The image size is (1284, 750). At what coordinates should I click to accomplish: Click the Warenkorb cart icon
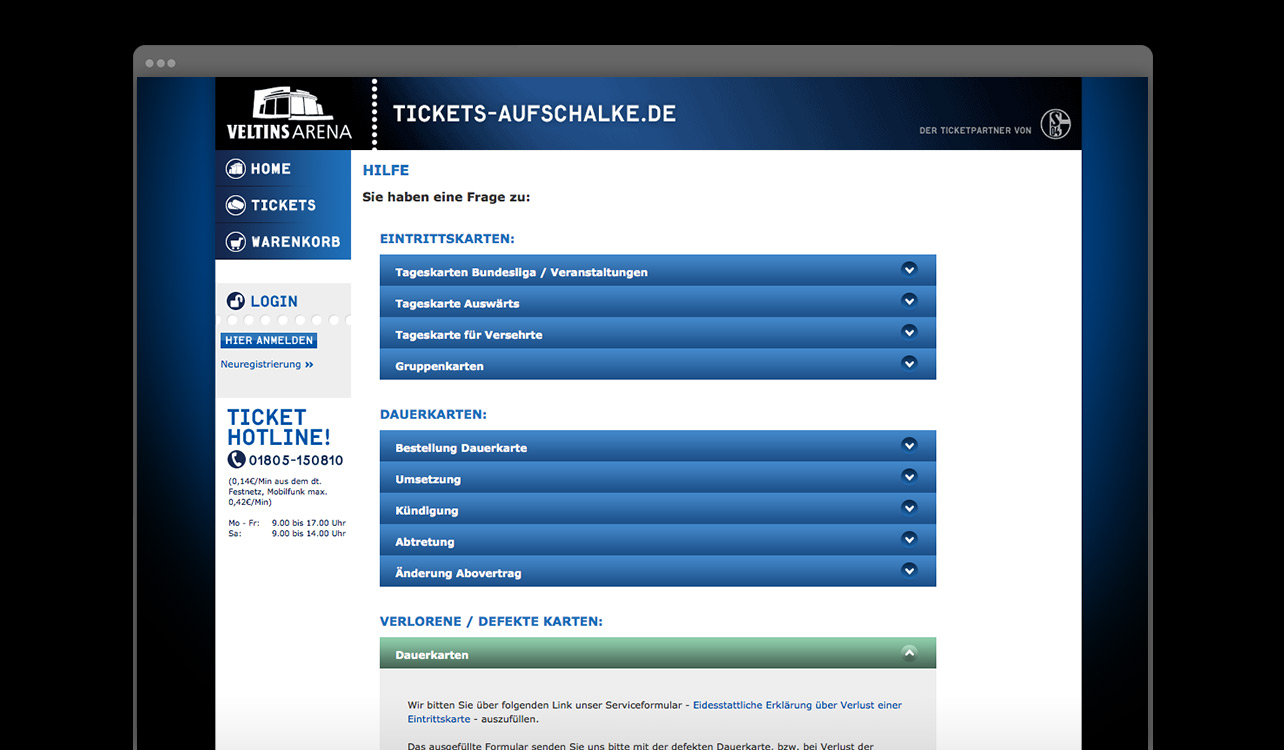(236, 241)
